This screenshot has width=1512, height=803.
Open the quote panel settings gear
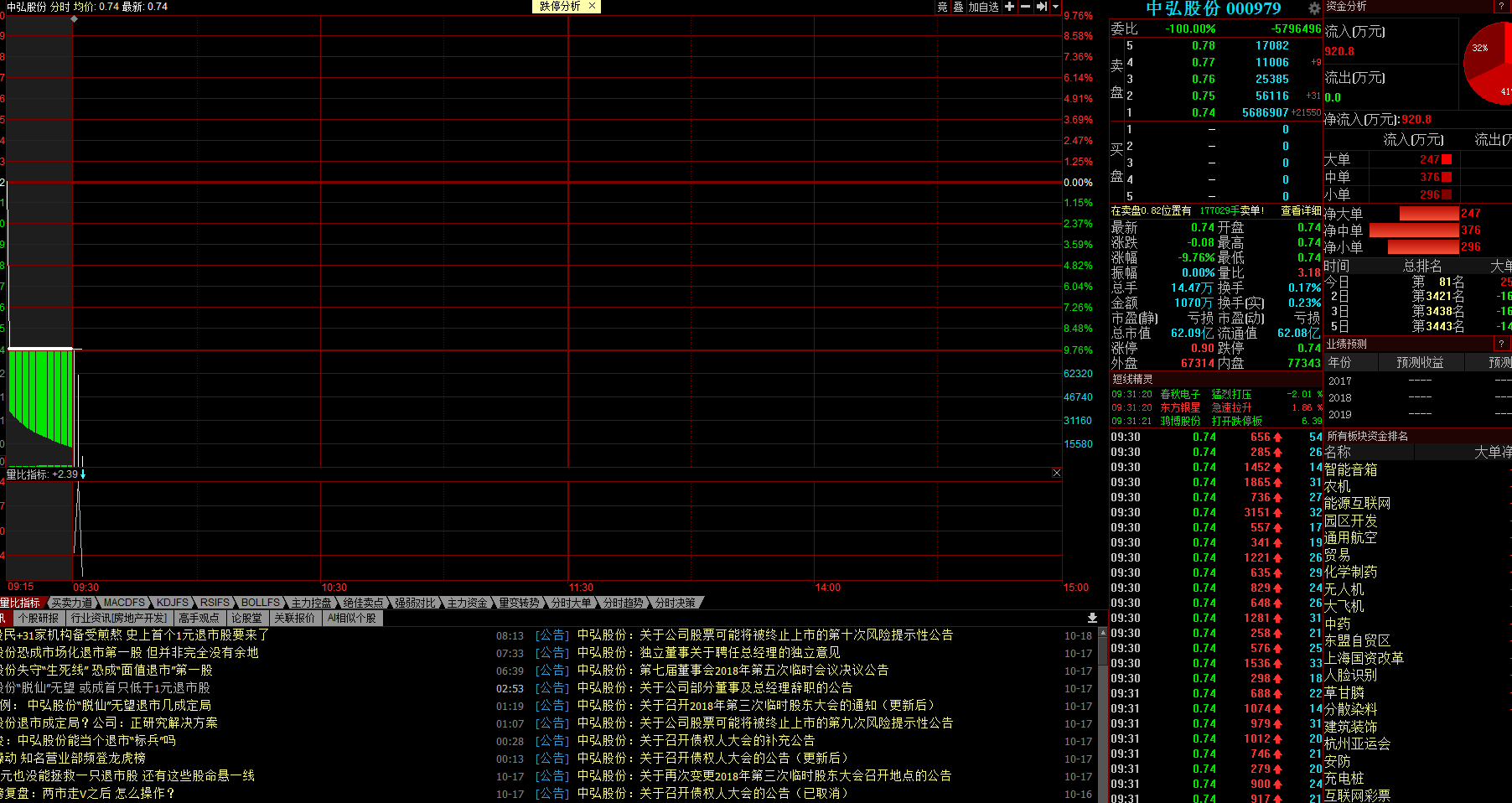coord(1313,8)
